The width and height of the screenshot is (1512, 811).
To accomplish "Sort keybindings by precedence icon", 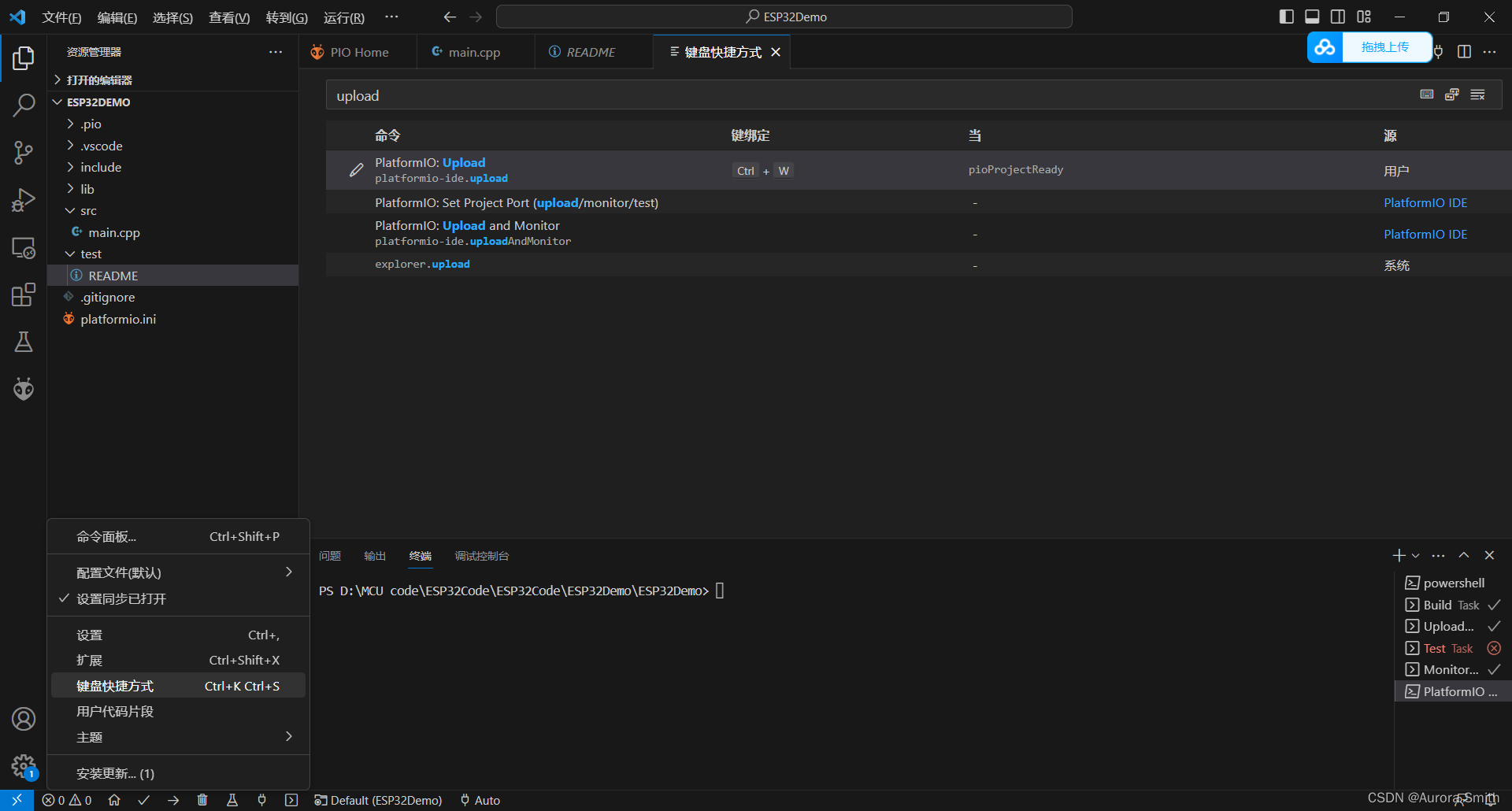I will [x=1452, y=94].
